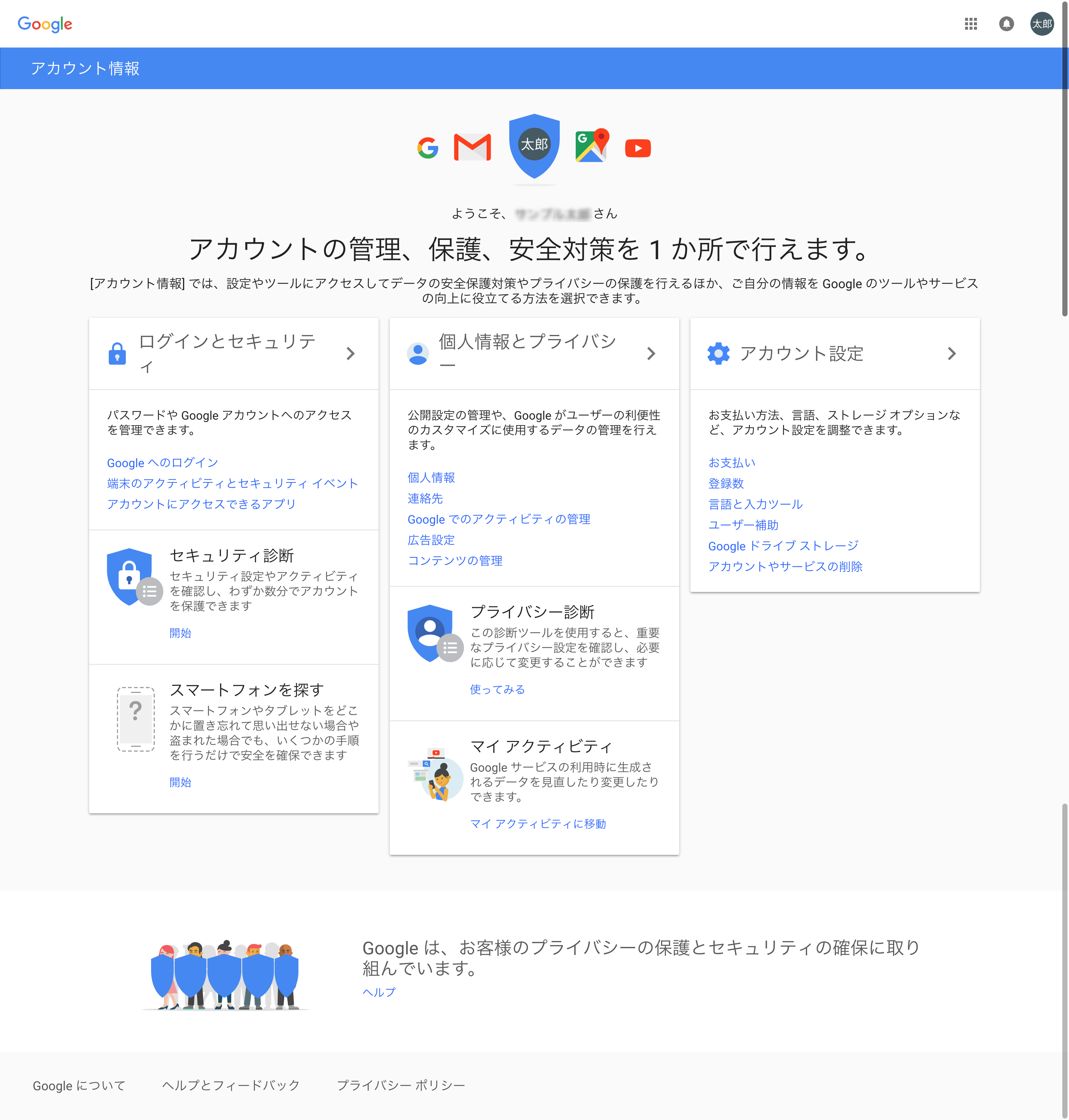Open 登録数 link
The image size is (1069, 1120).
coord(726,484)
